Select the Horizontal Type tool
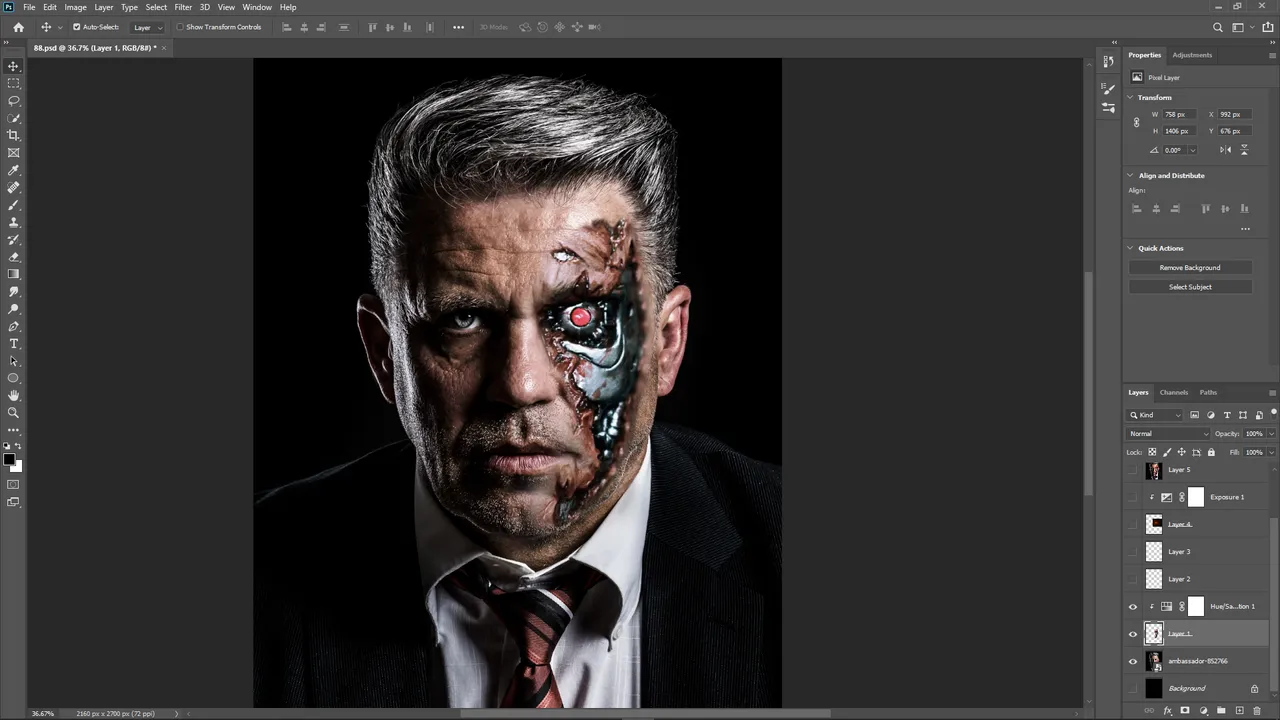 (x=13, y=343)
